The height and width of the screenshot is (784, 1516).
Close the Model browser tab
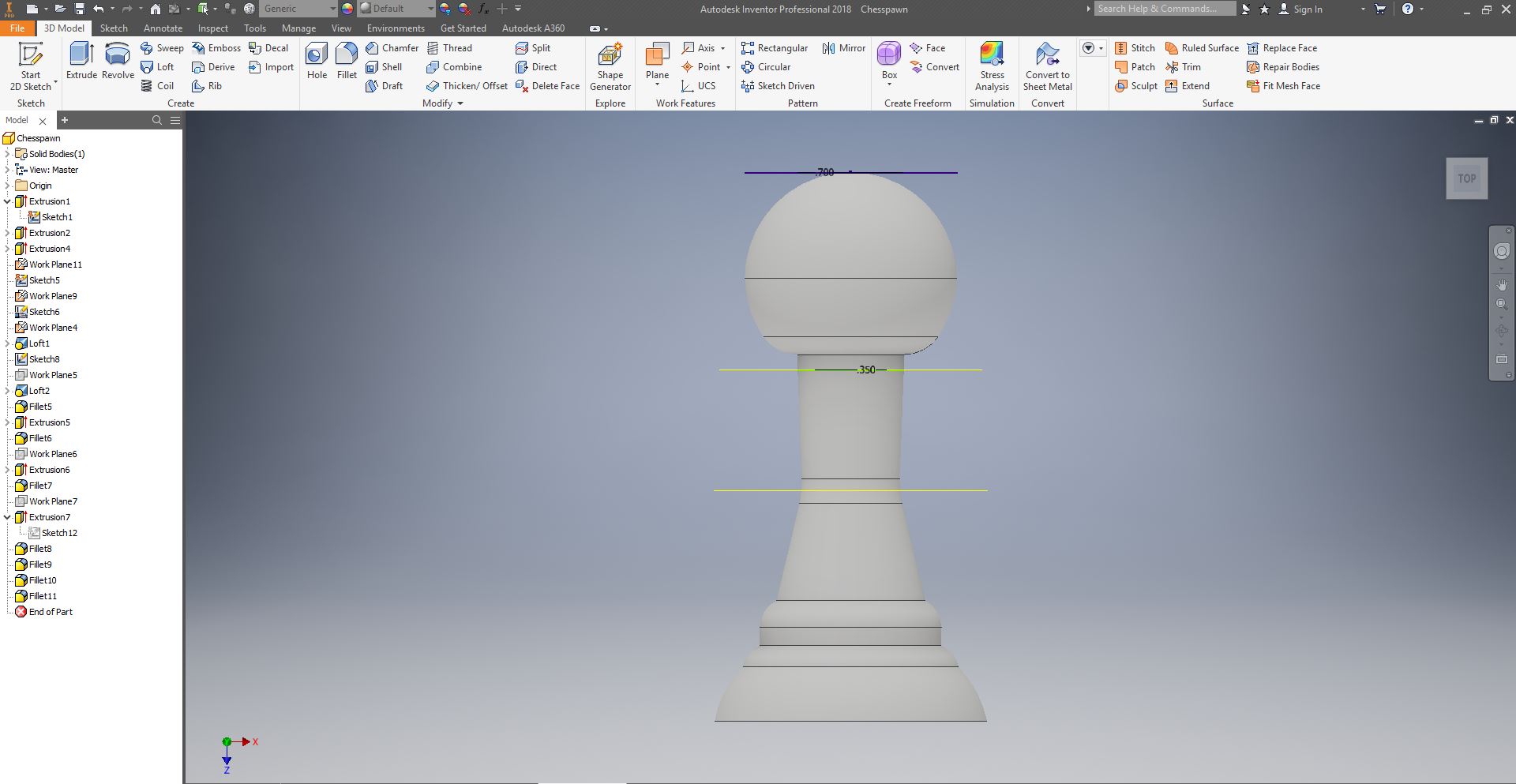(x=43, y=121)
